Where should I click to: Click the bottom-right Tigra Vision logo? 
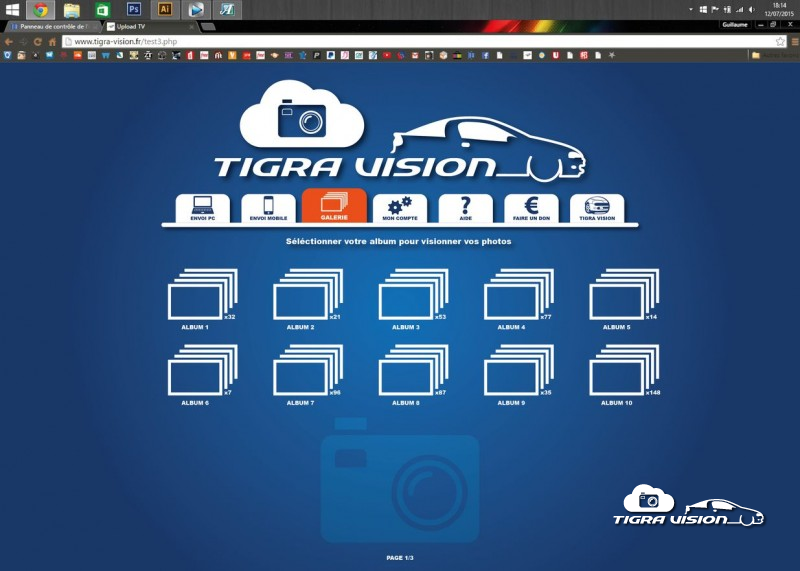pyautogui.click(x=688, y=507)
